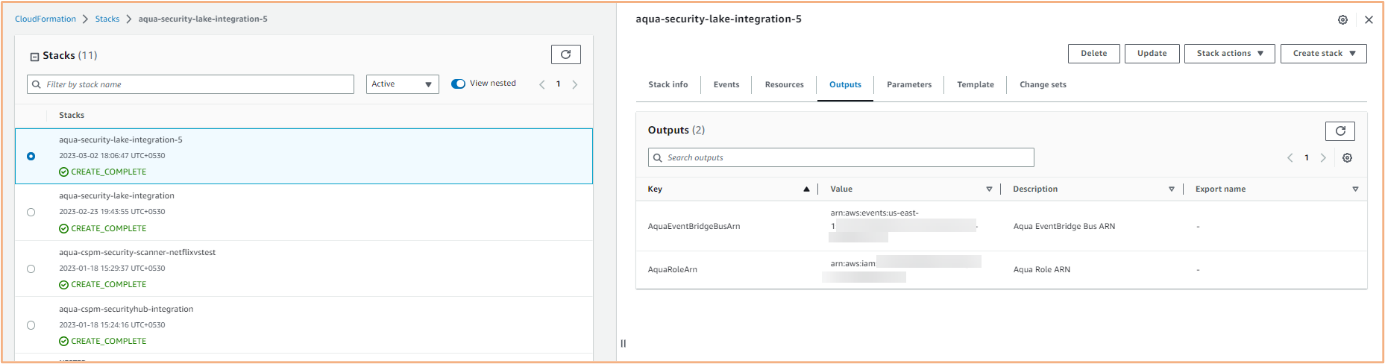Image resolution: width=1385 pixels, height=364 pixels.
Task: Switch to the Events tab
Action: click(726, 85)
